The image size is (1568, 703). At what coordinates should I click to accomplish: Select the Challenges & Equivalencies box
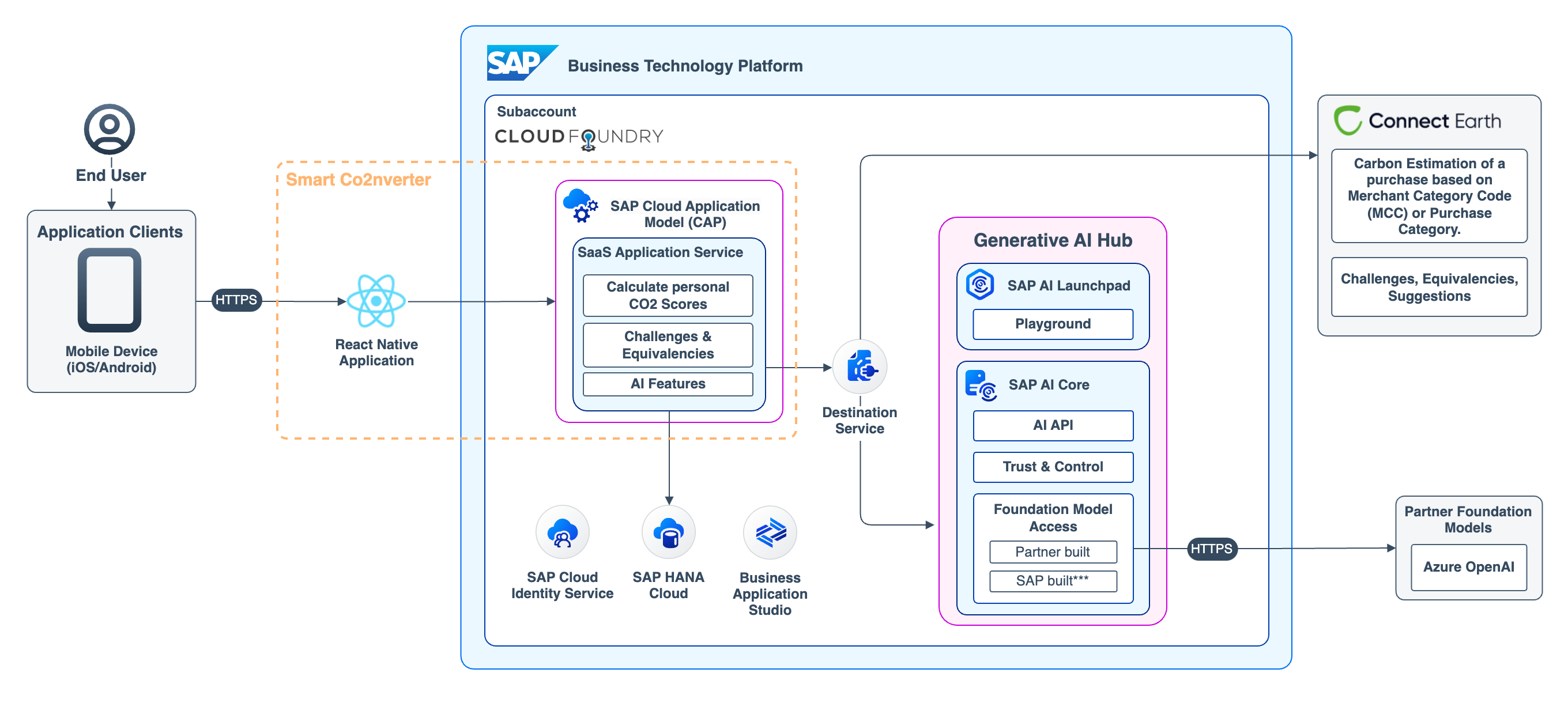click(668, 345)
